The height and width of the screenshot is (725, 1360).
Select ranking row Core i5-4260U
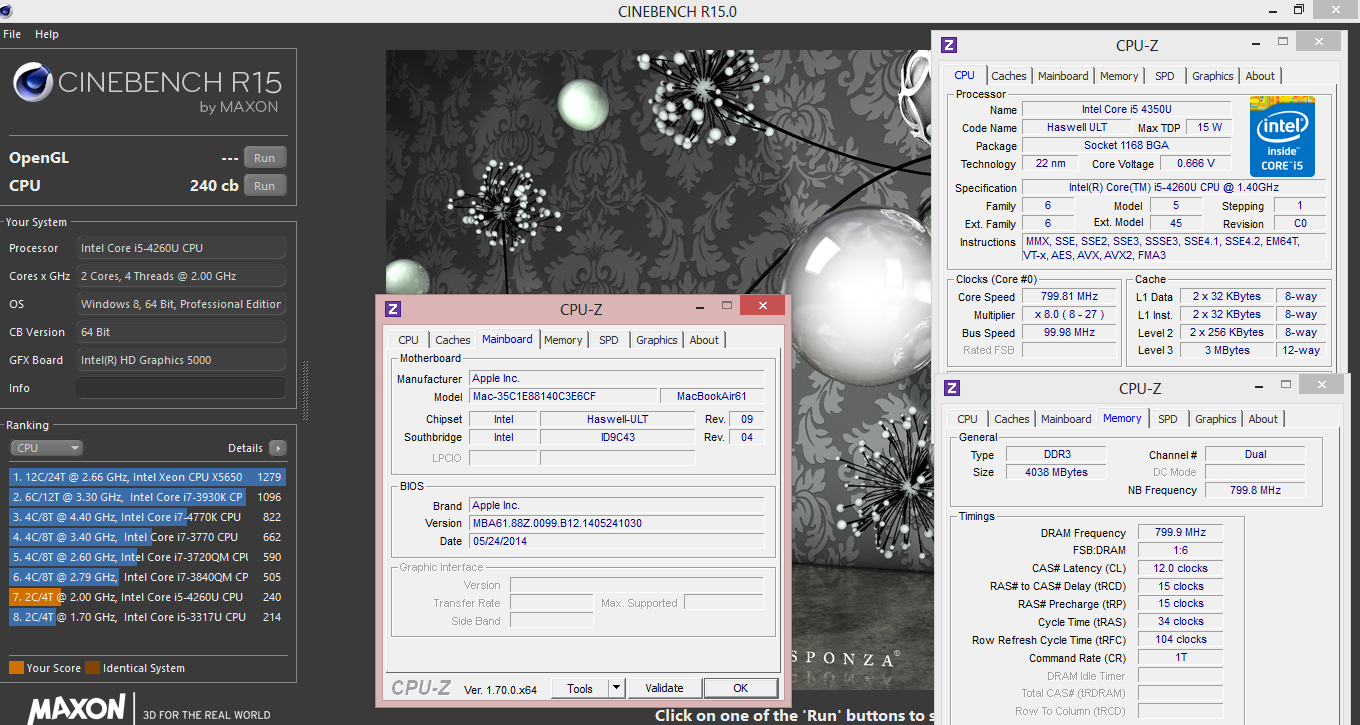(x=148, y=597)
